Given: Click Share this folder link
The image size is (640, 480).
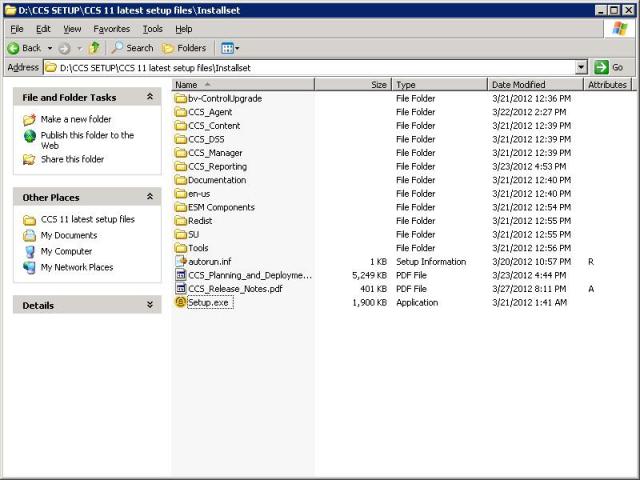Looking at the screenshot, I should 72,159.
